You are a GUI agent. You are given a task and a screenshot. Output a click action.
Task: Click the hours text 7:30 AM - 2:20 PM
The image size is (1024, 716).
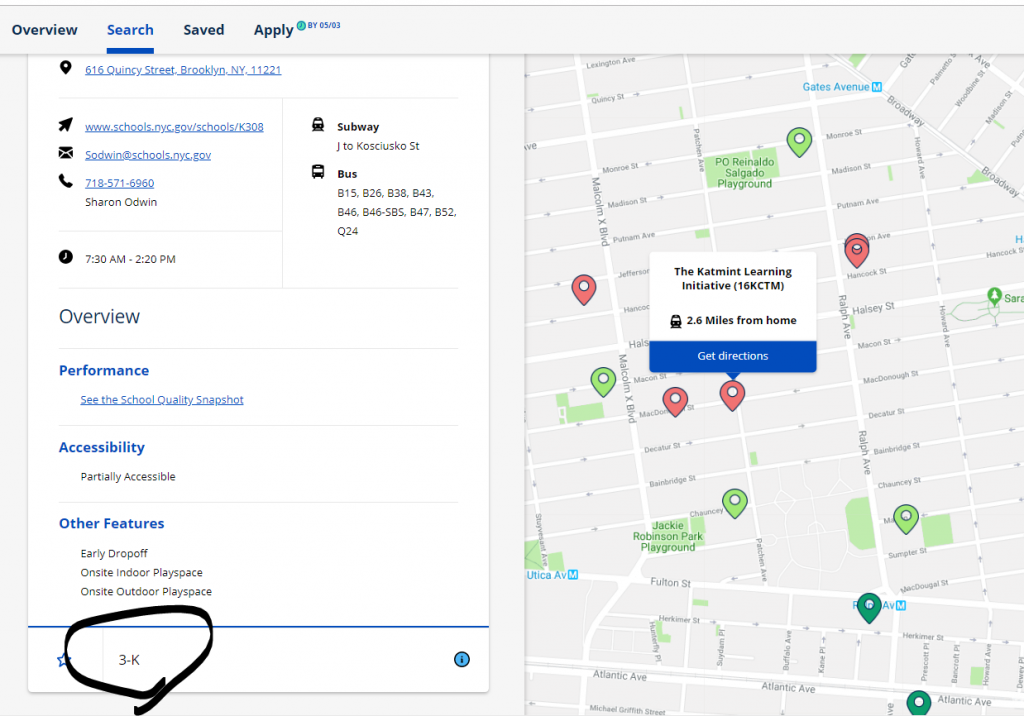[130, 259]
